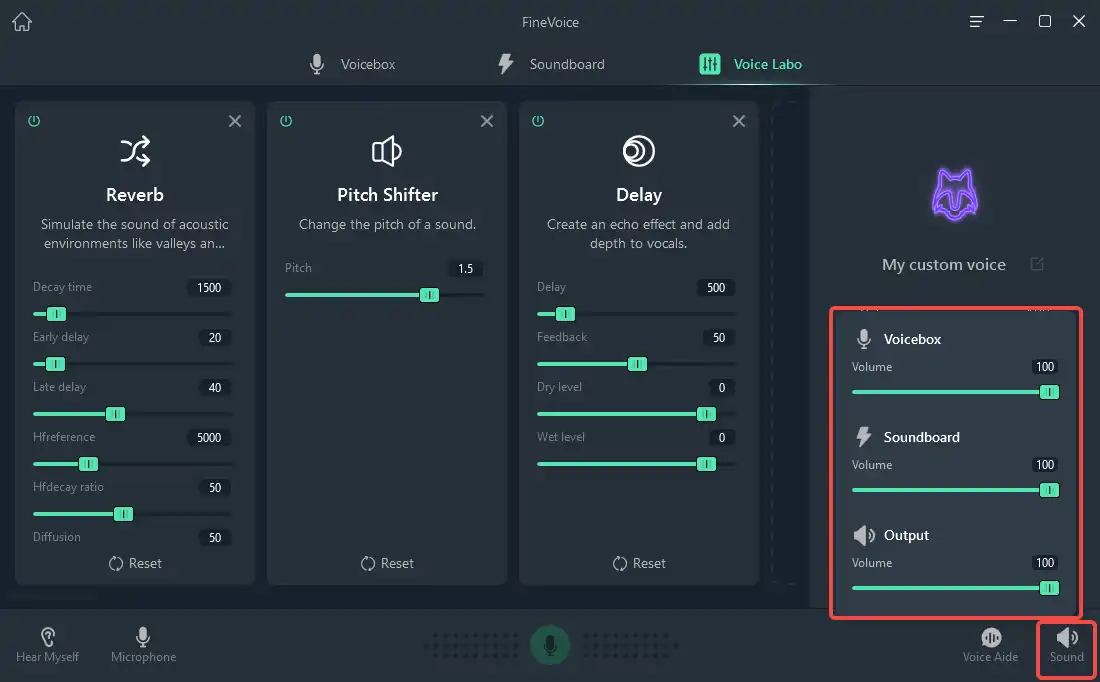Adjust the Decay time slider
This screenshot has height=682, width=1100.
pos(133,314)
